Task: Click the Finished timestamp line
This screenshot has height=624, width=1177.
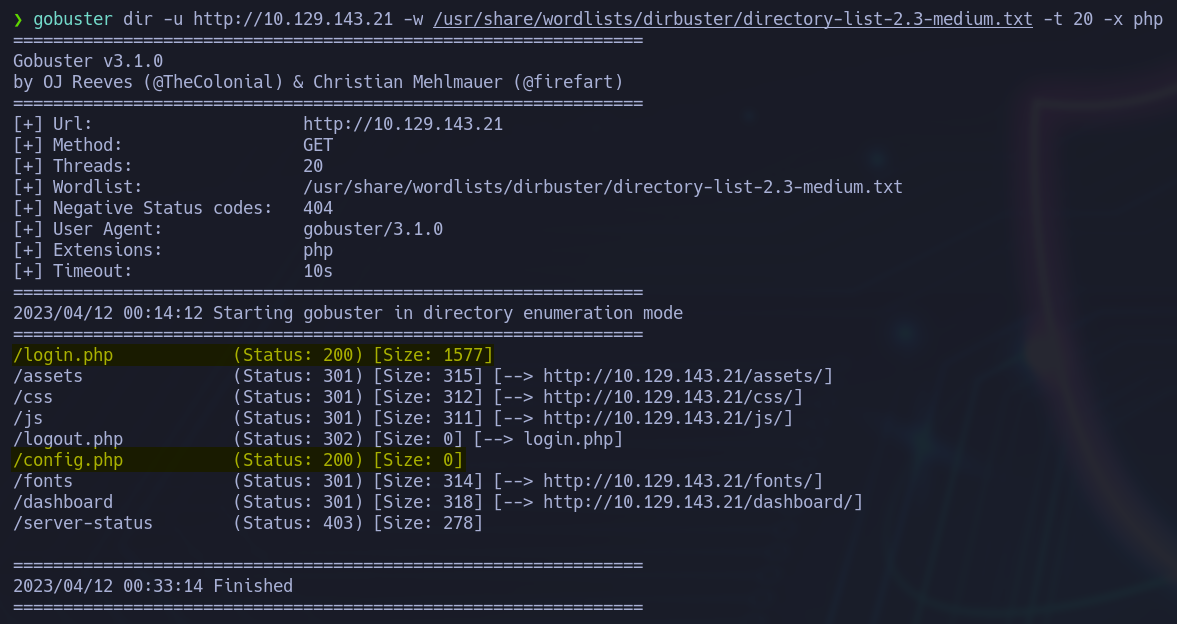Action: (x=153, y=586)
